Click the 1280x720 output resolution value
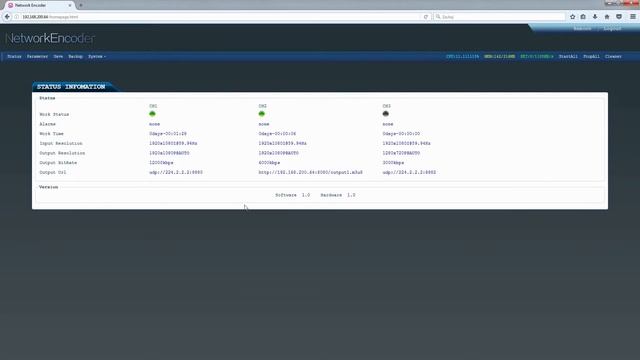Image resolution: width=640 pixels, height=360 pixels. tap(401, 153)
